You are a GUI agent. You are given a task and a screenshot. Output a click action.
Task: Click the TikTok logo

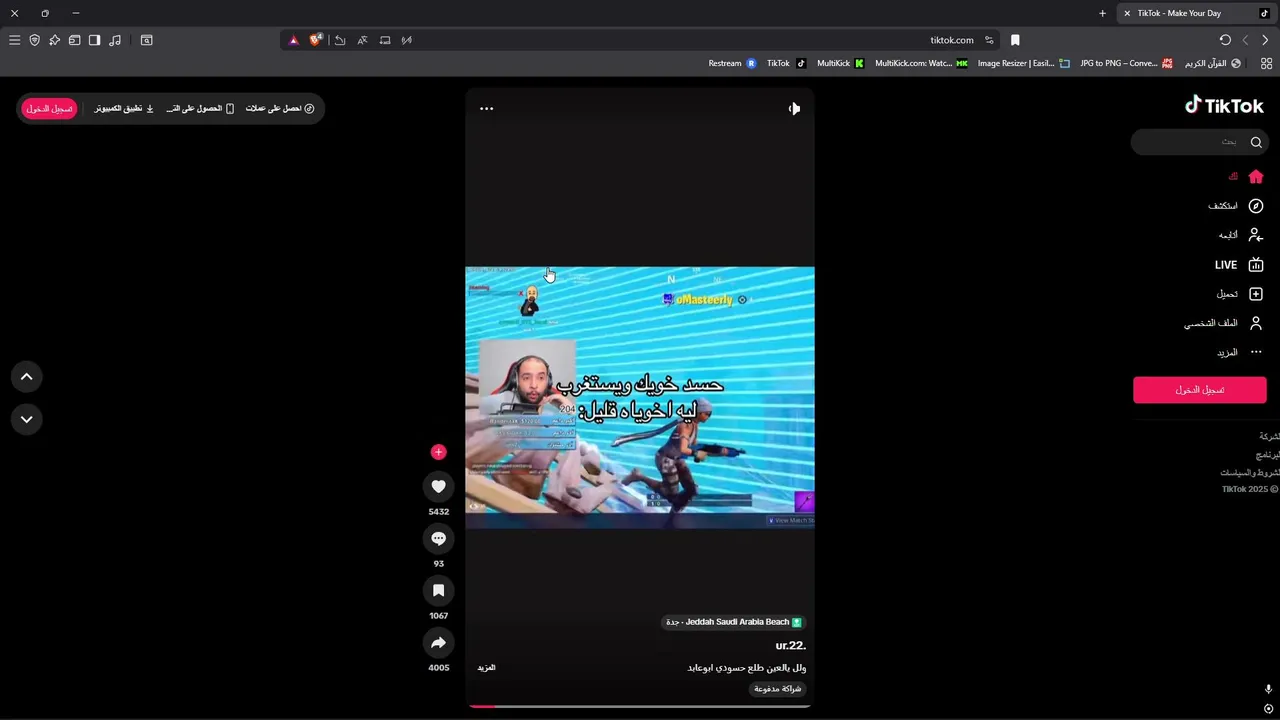click(x=1224, y=106)
